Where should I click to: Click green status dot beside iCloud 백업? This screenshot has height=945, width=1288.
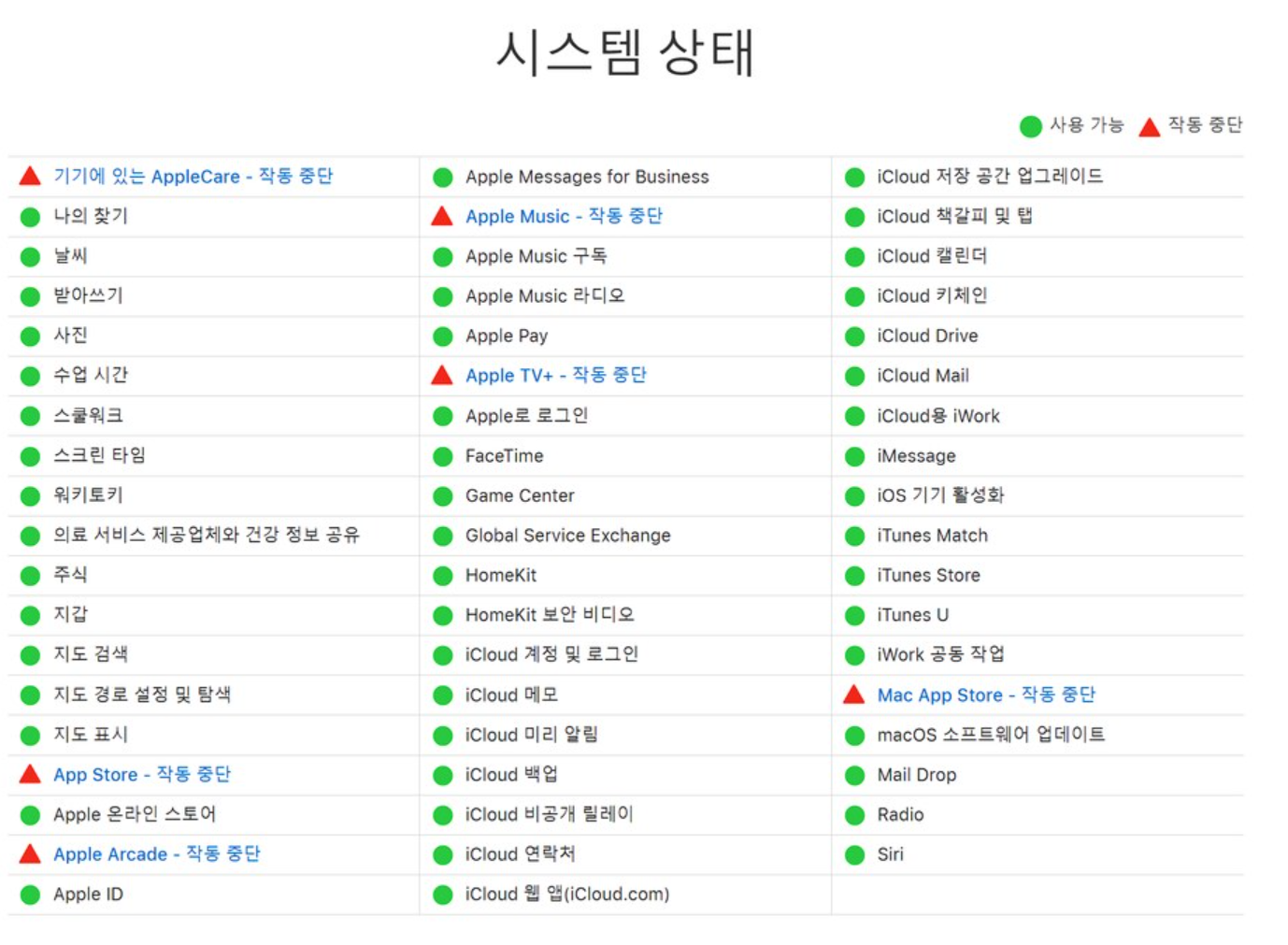coord(443,775)
